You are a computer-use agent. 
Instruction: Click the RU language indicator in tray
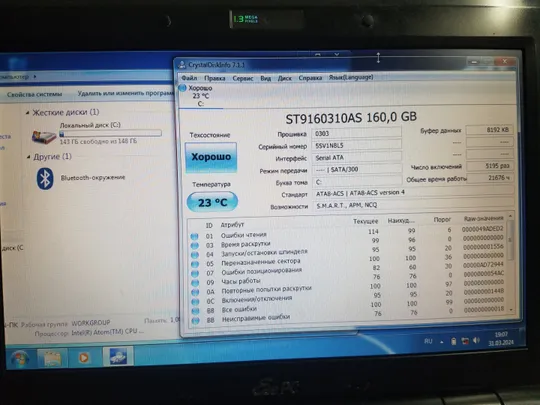pyautogui.click(x=428, y=341)
